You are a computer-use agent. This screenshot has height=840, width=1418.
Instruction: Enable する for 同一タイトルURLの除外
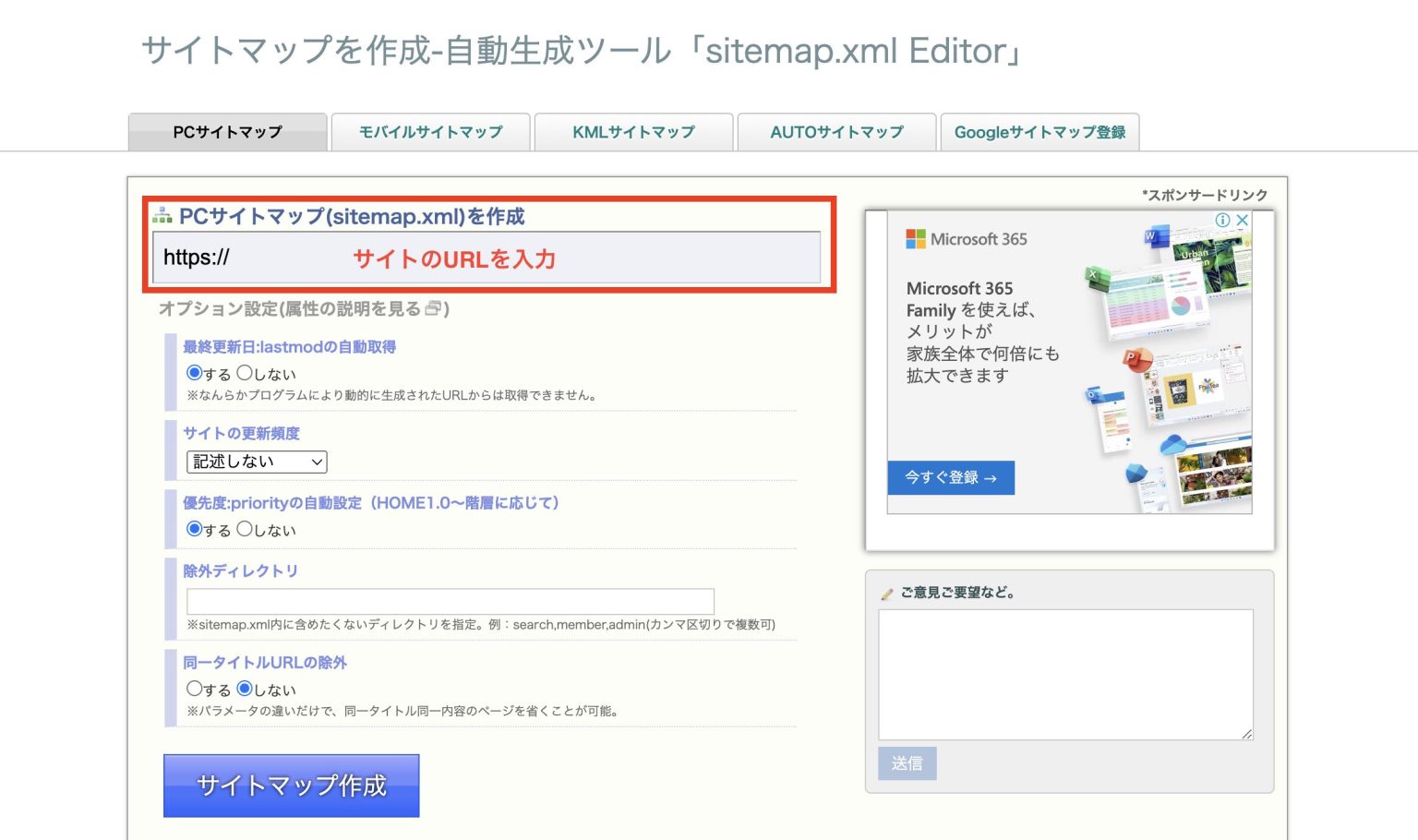pyautogui.click(x=194, y=689)
